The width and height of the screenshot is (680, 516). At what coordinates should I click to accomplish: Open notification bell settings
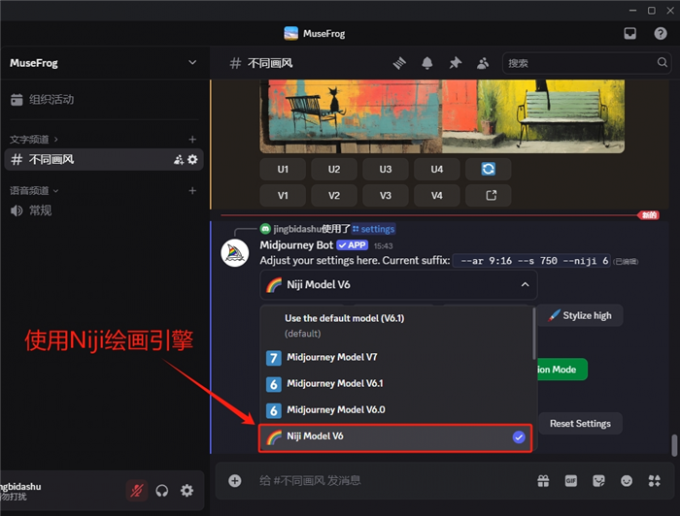click(x=427, y=63)
